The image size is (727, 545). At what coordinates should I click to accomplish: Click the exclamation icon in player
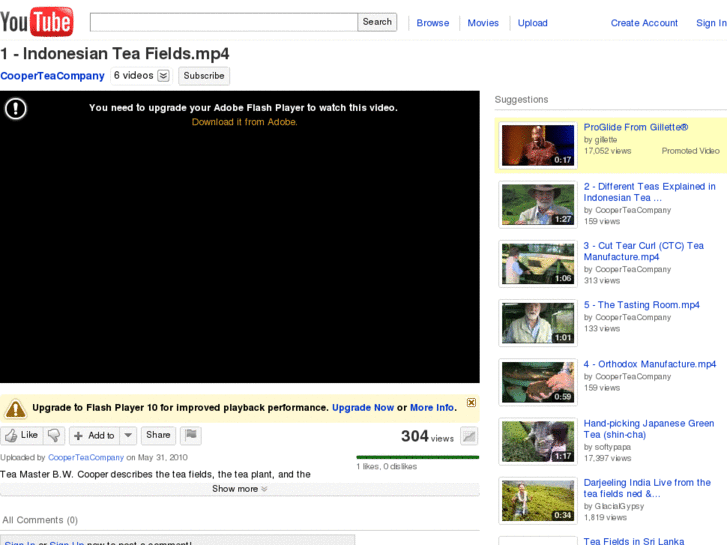[x=16, y=109]
